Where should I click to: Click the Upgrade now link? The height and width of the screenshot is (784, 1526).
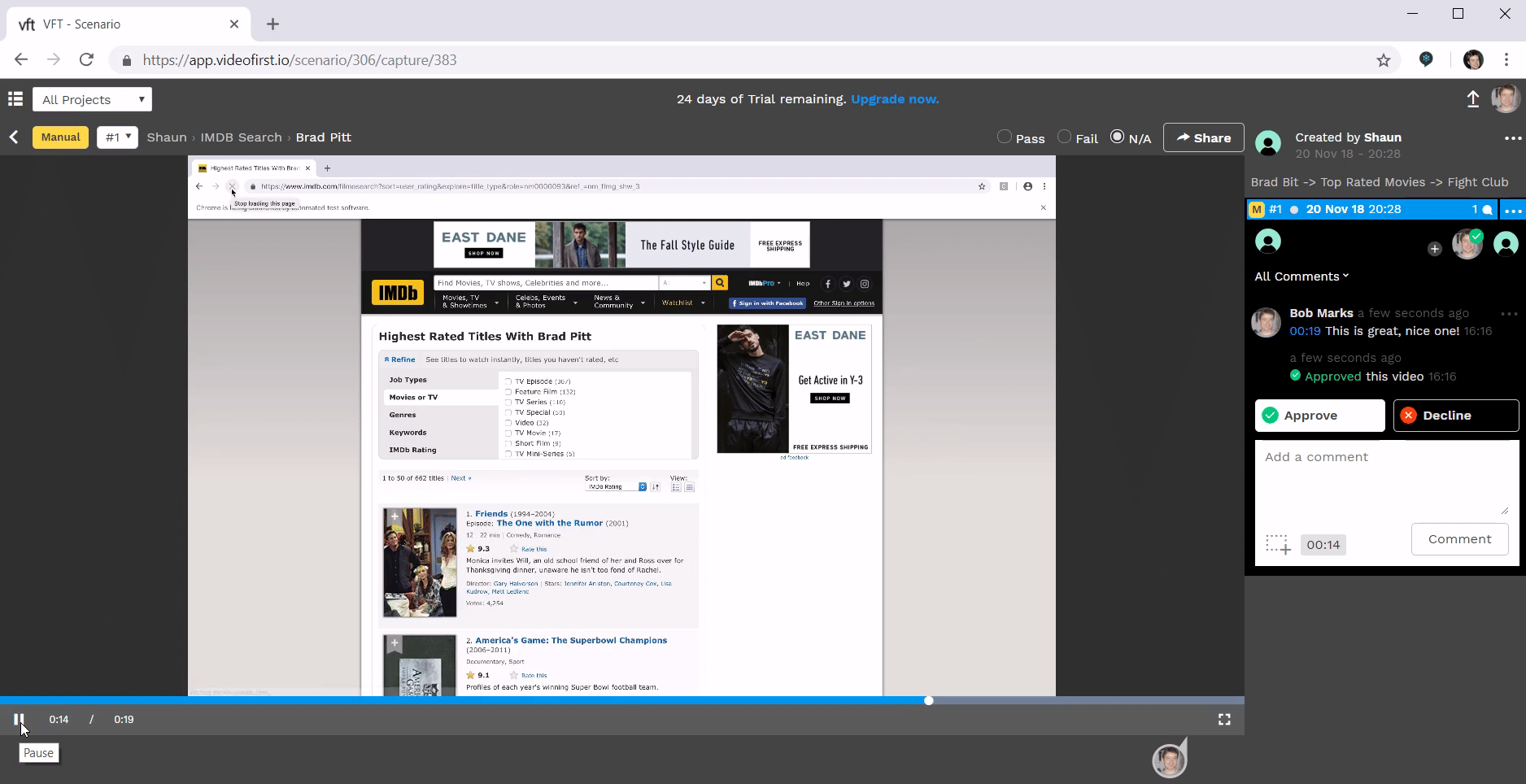coord(894,99)
